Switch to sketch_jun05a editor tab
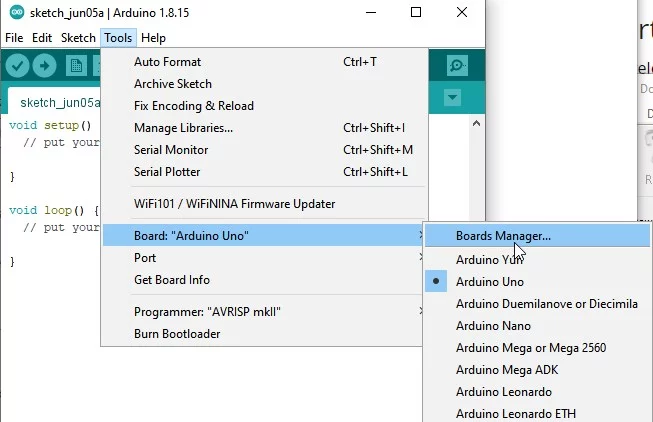 point(55,102)
